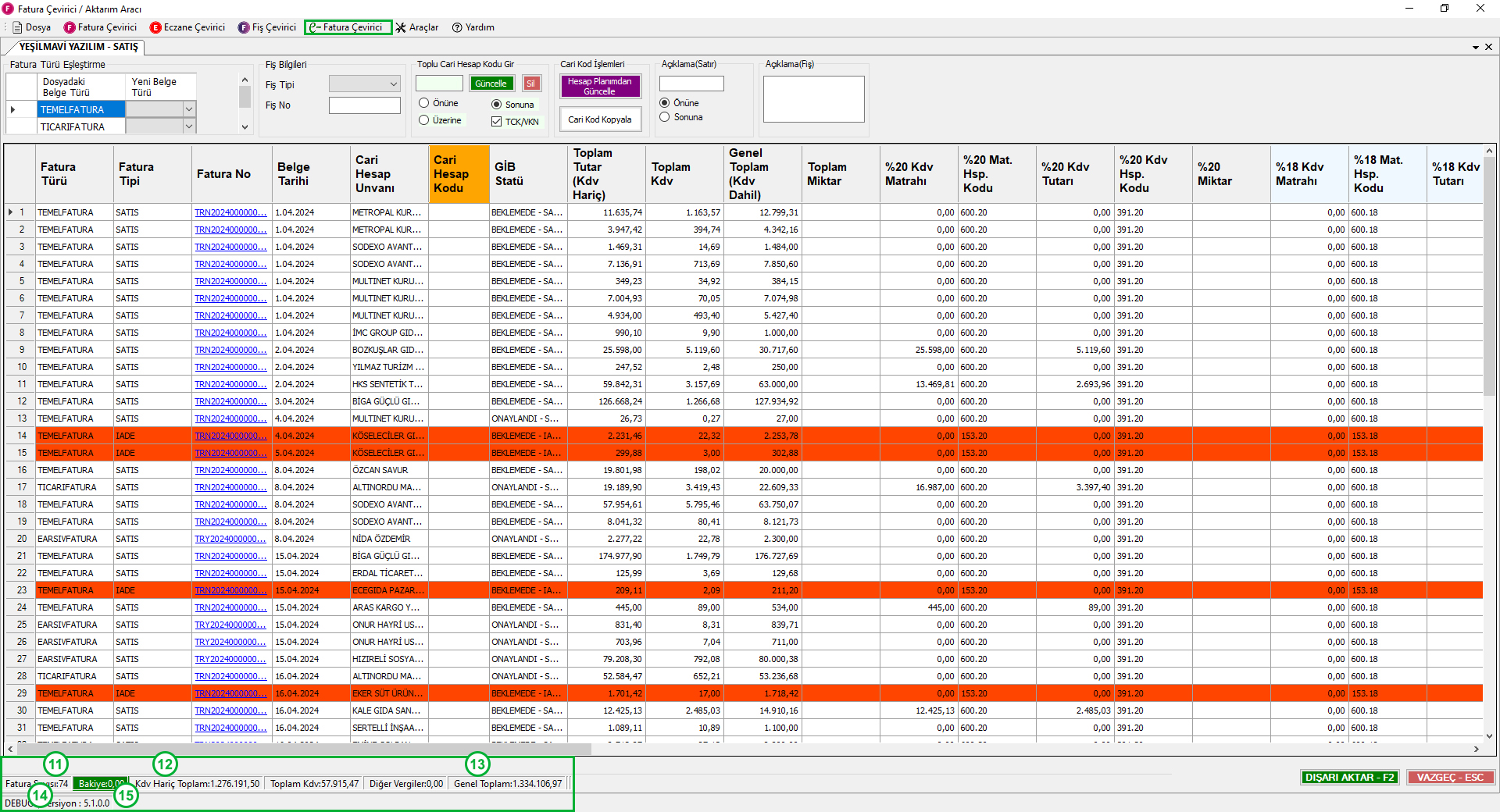Image resolution: width=1500 pixels, height=812 pixels.
Task: Click the Fiş No input field
Action: tap(364, 105)
